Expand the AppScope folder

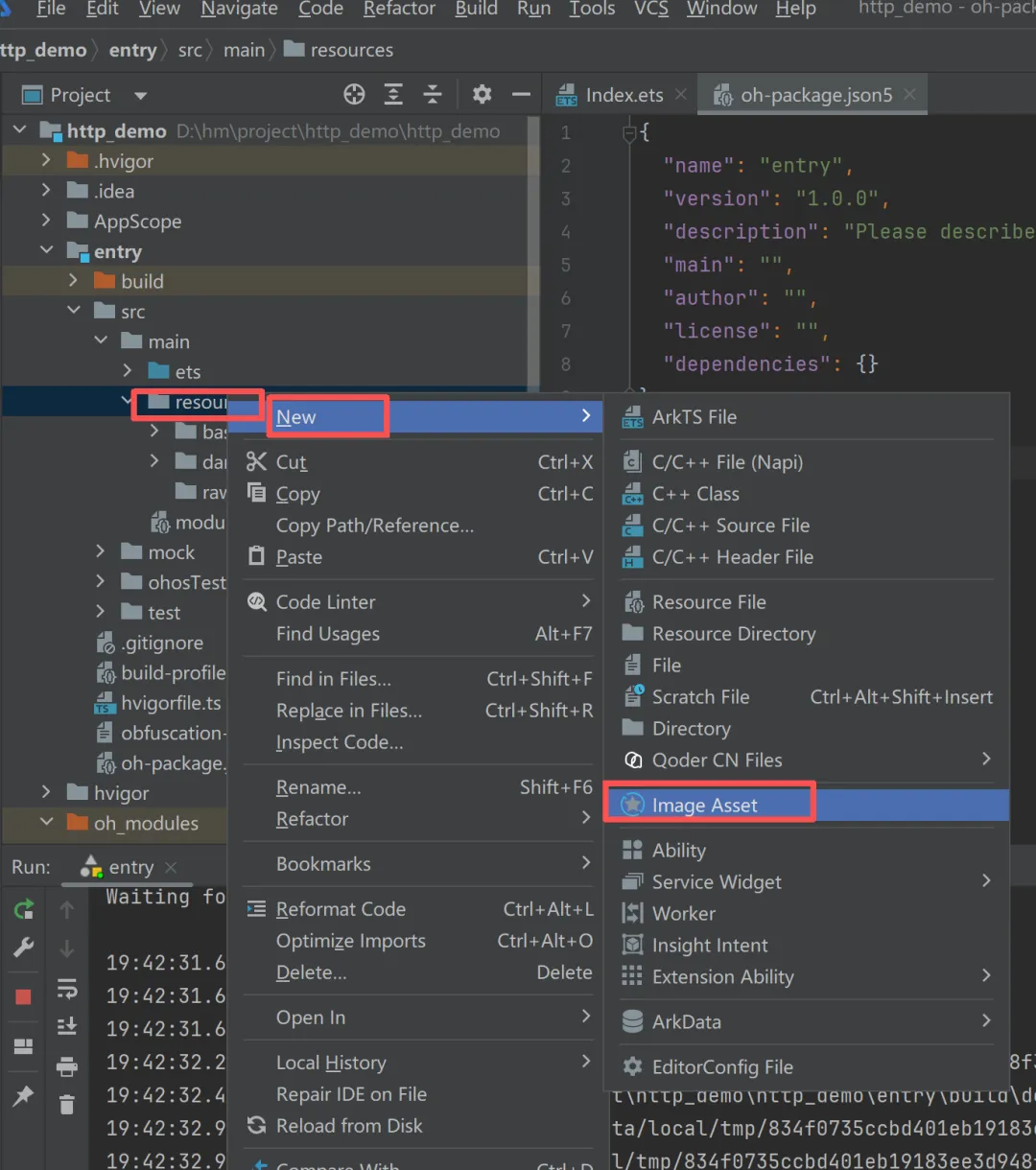click(46, 221)
